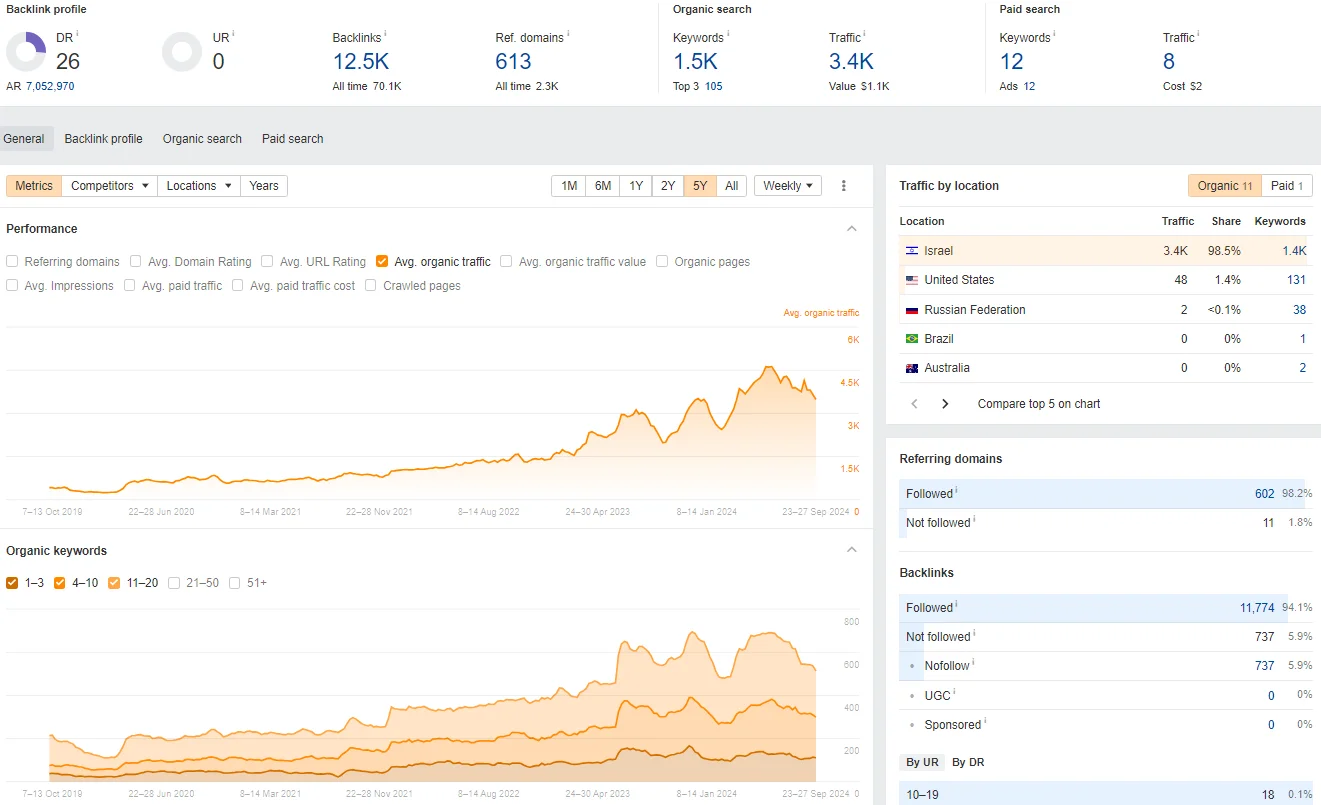Check the 51+ keyword positions checkbox
This screenshot has width=1321, height=805.
[x=235, y=583]
